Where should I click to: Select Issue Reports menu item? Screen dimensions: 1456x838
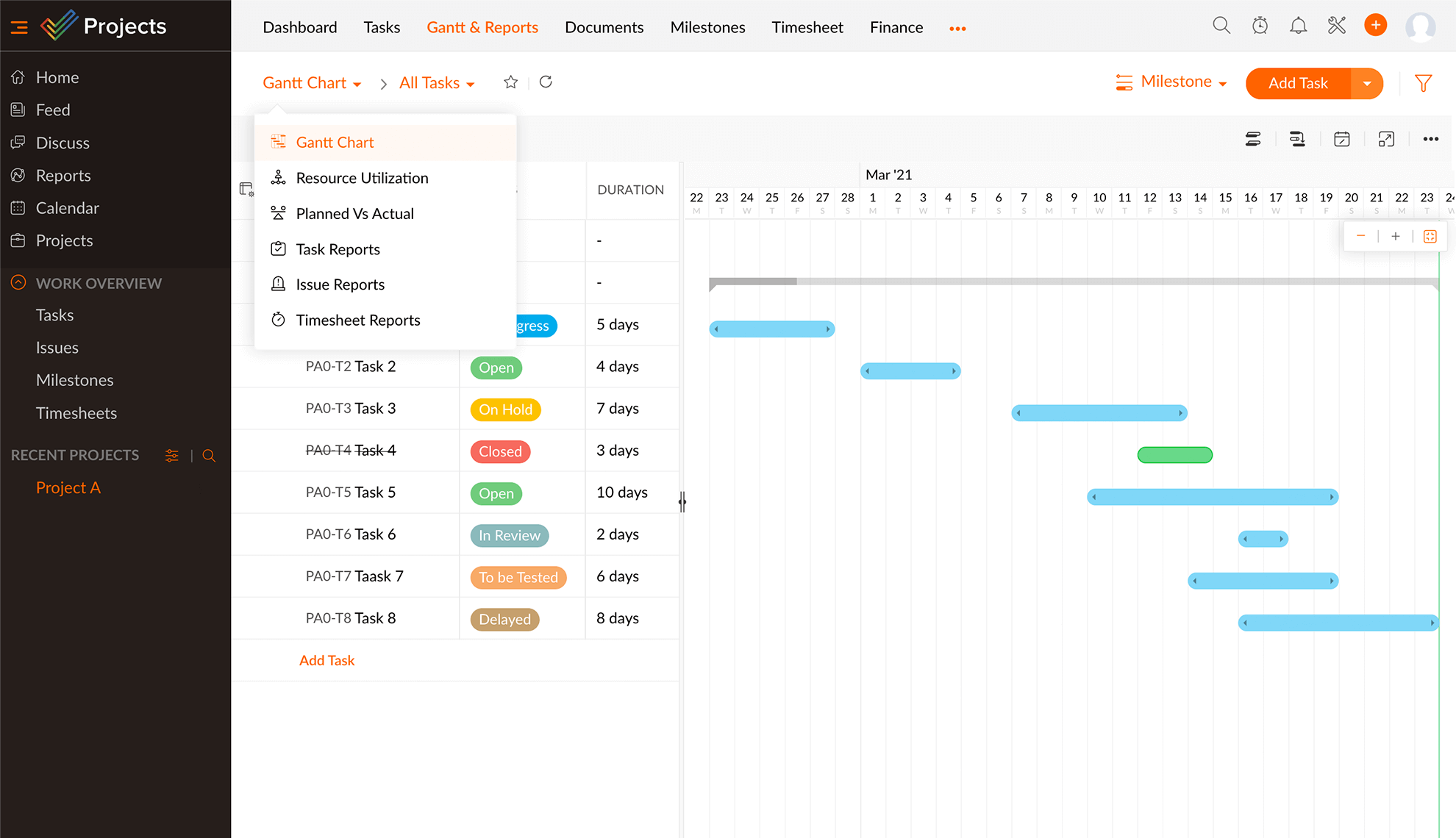point(341,284)
